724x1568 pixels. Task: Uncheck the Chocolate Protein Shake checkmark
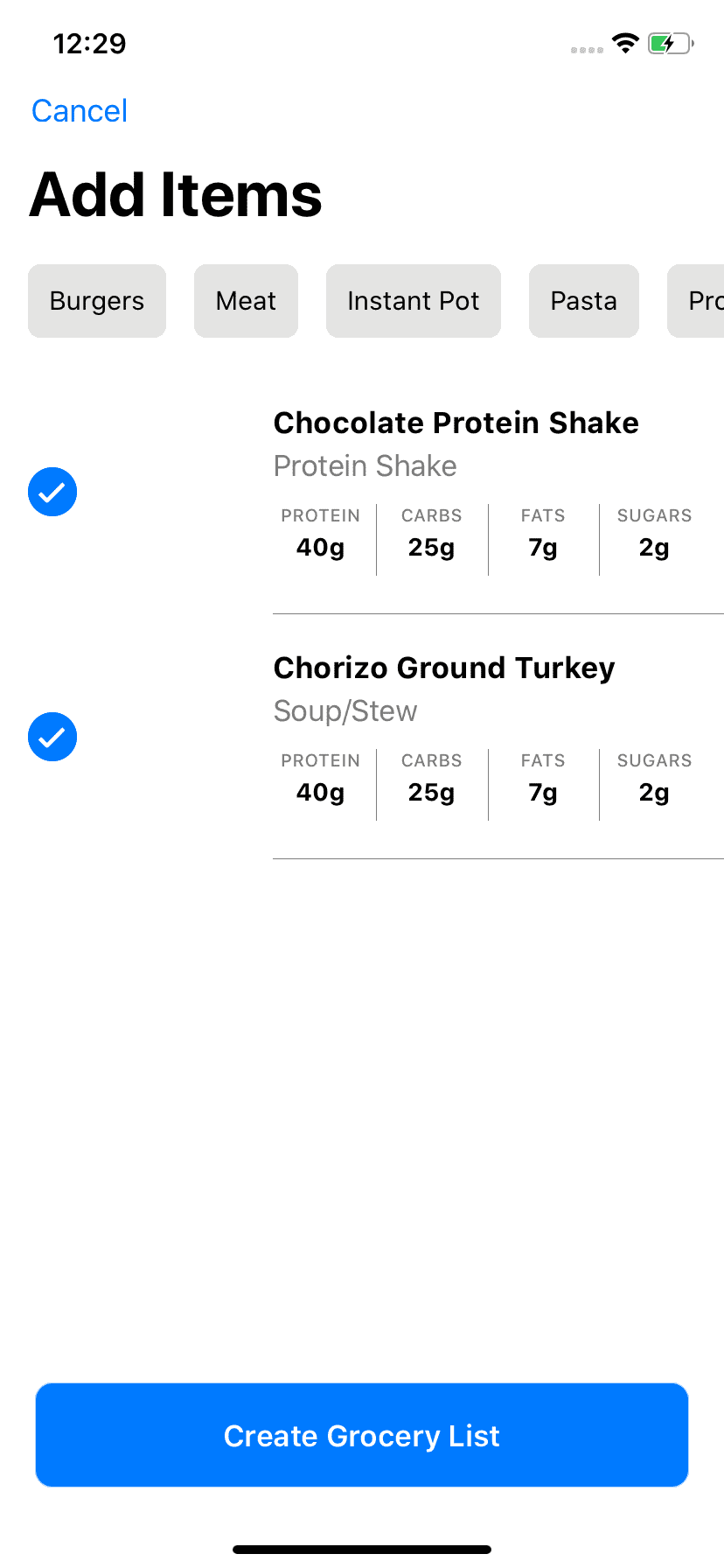pos(52,492)
